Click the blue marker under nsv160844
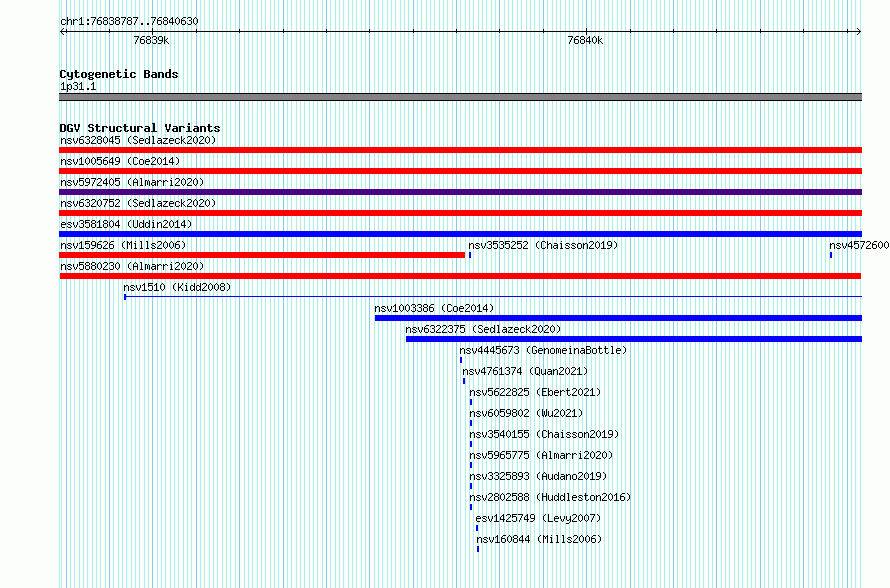The image size is (890, 588). click(x=478, y=549)
